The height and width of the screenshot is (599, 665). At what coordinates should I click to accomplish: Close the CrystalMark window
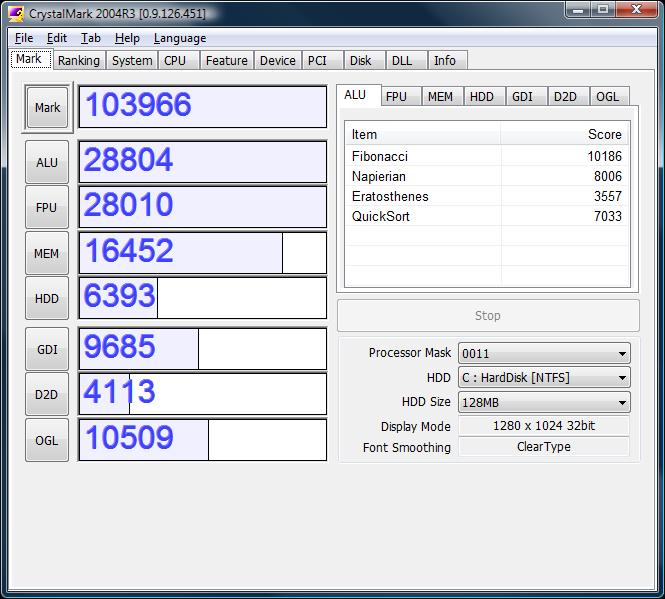tap(637, 9)
